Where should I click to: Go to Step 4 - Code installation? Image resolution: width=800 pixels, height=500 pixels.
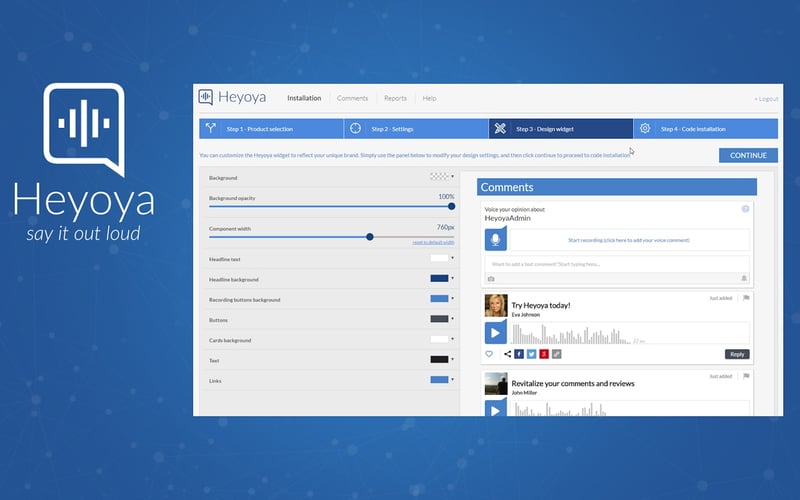[x=706, y=129]
